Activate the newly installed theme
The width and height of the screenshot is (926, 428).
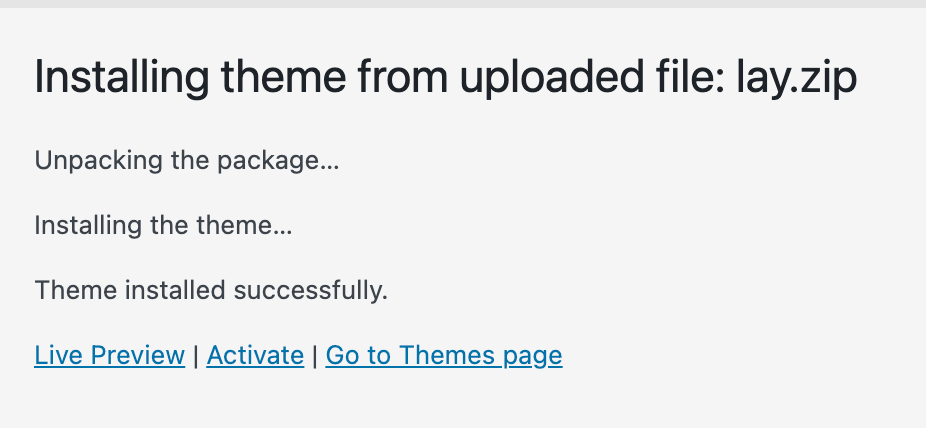click(x=255, y=355)
